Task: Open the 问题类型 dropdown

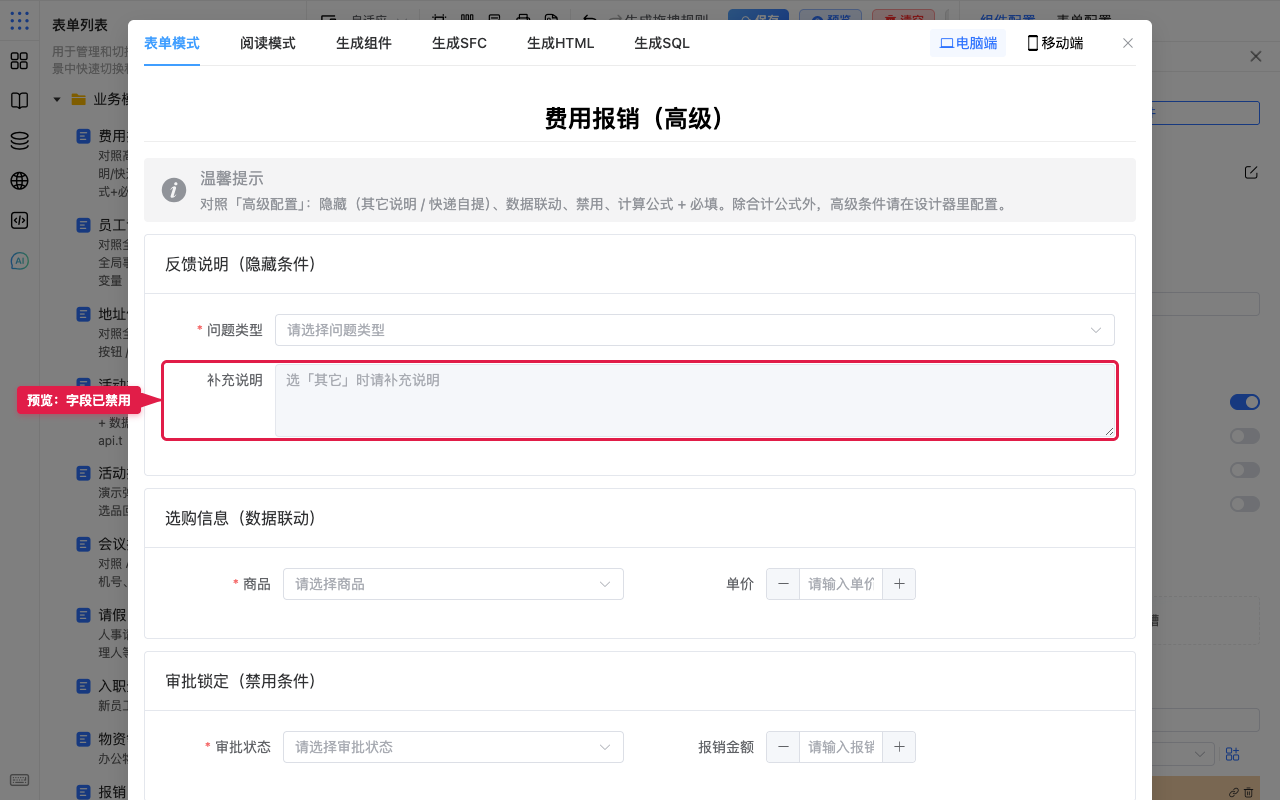Action: pos(695,330)
